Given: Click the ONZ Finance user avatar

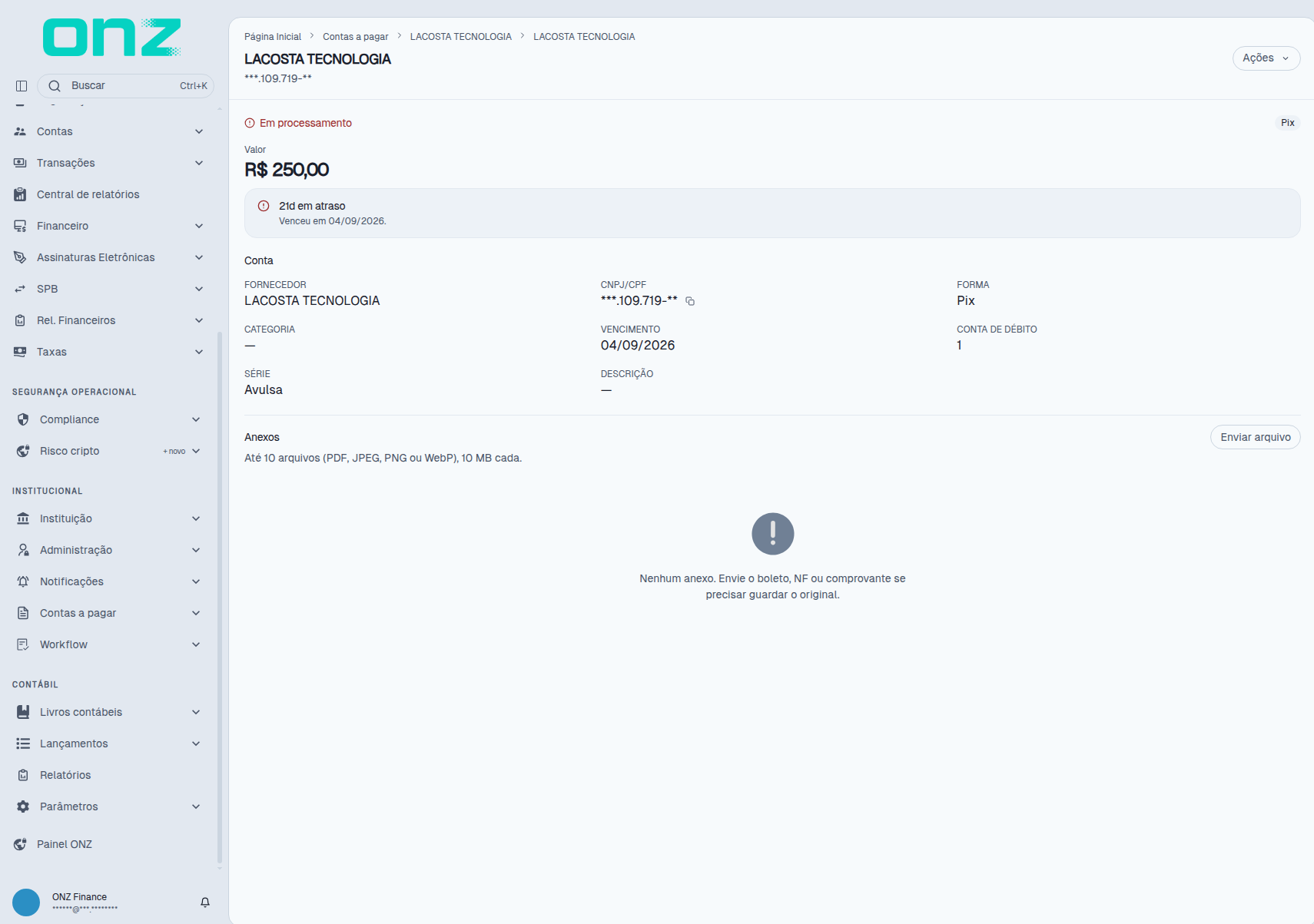Looking at the screenshot, I should (26, 902).
